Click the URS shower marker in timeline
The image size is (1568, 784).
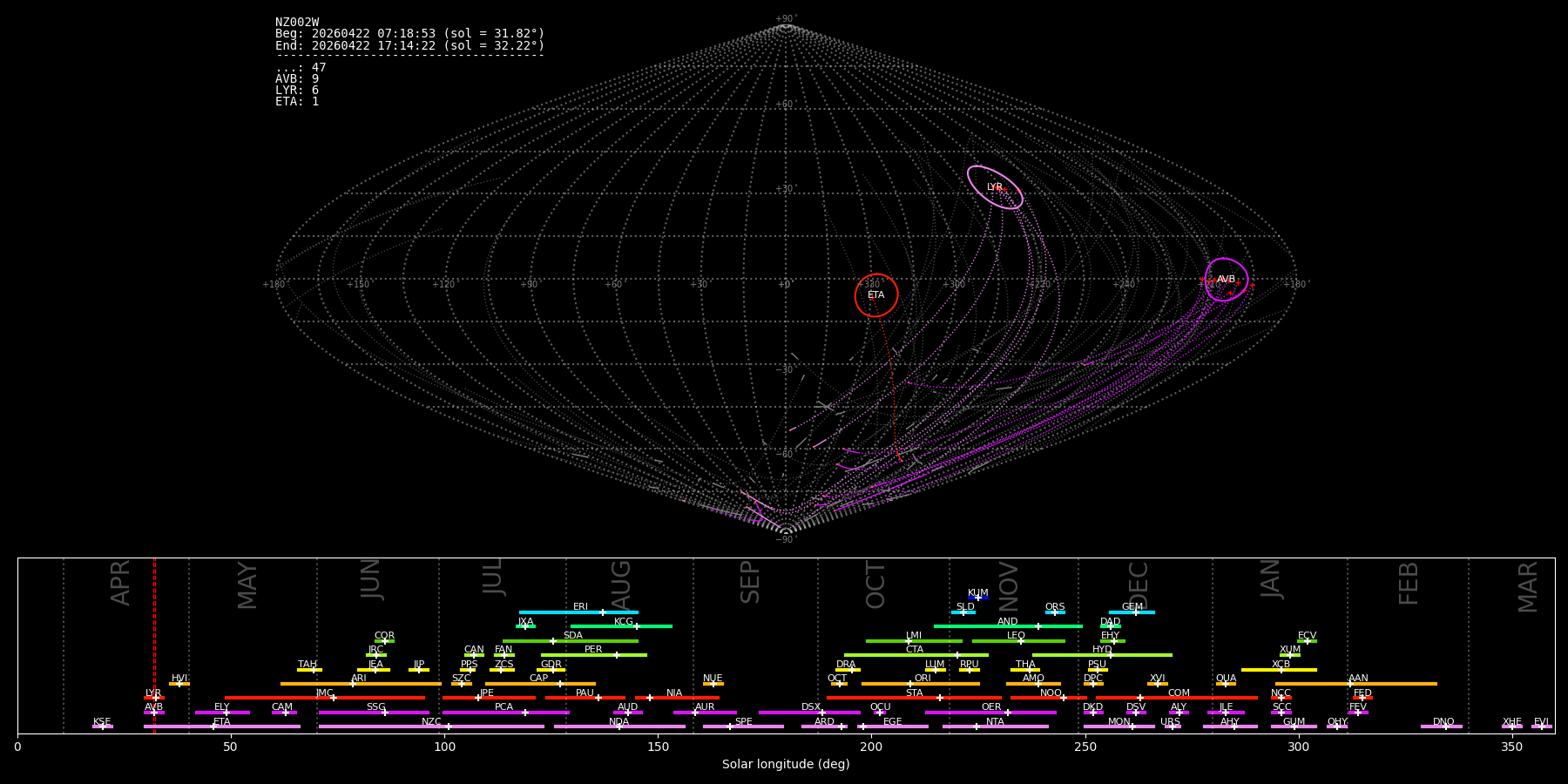point(1173,727)
